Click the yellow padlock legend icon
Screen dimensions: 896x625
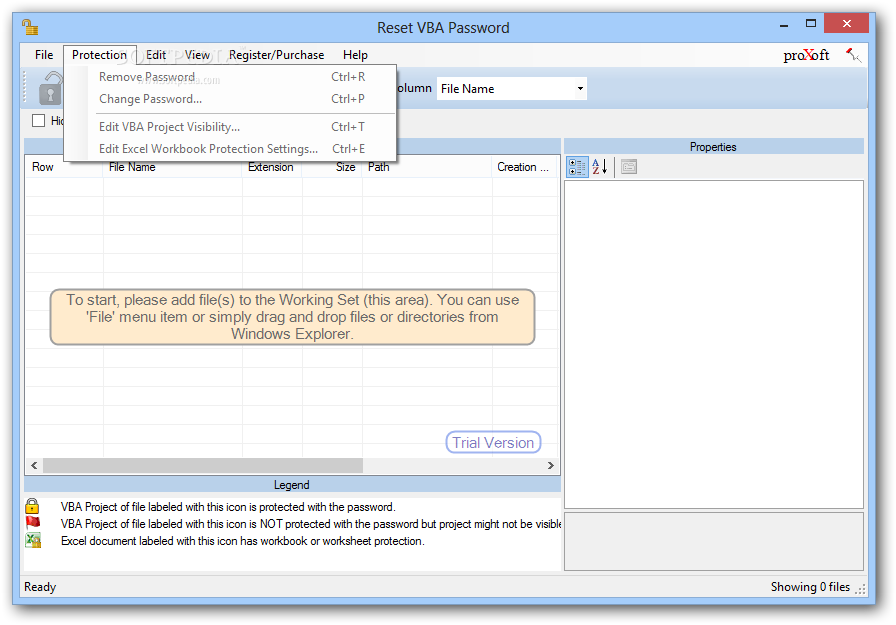(32, 506)
